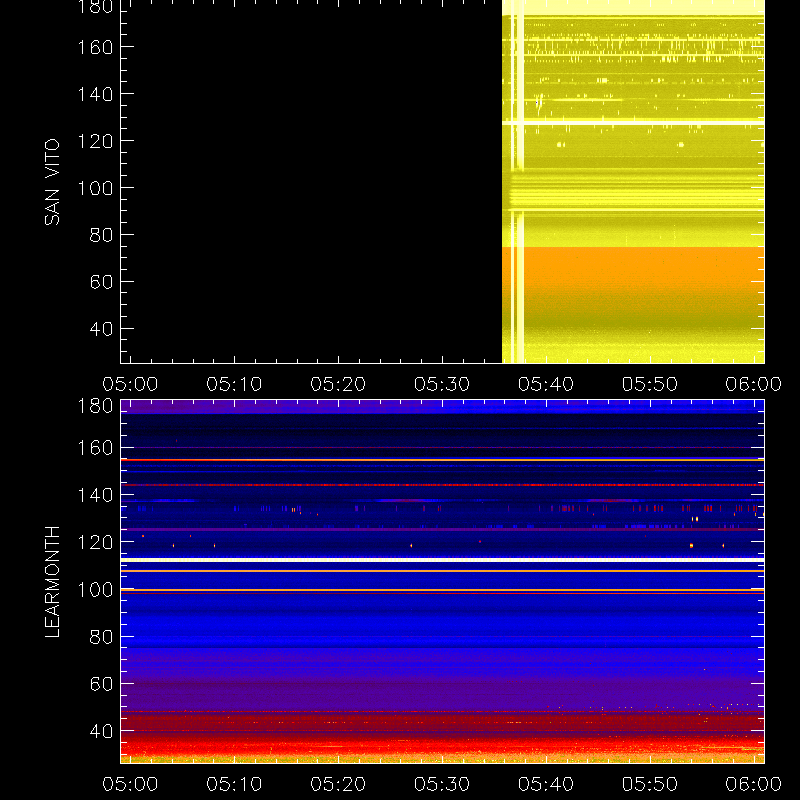Choose the 05:20 time label below Learmonth plot

338,784
